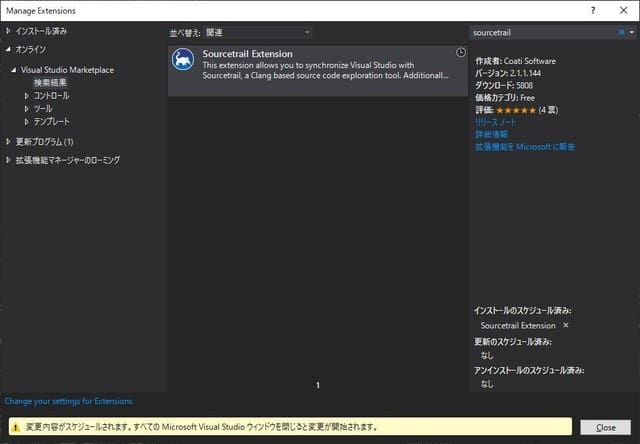This screenshot has height=444, width=640.
Task: Click the Close button
Action: [605, 427]
